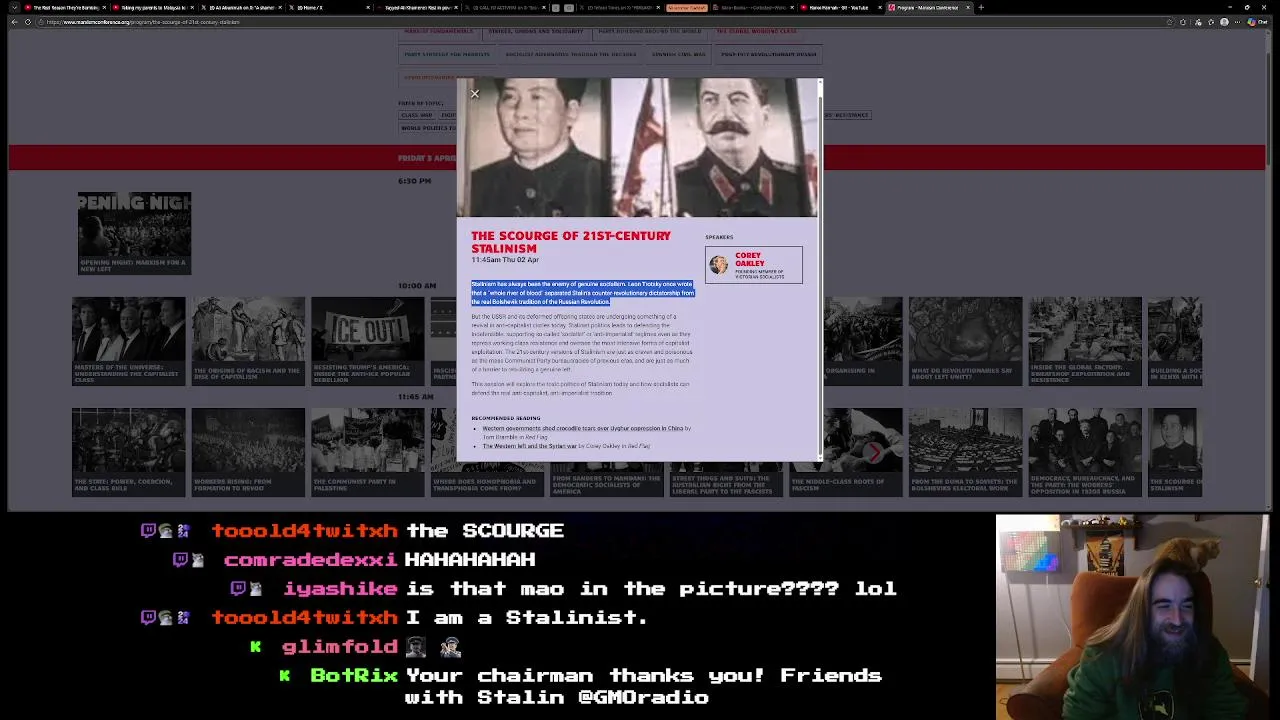
Task: Click the streamer webcam overlay
Action: [1132, 615]
